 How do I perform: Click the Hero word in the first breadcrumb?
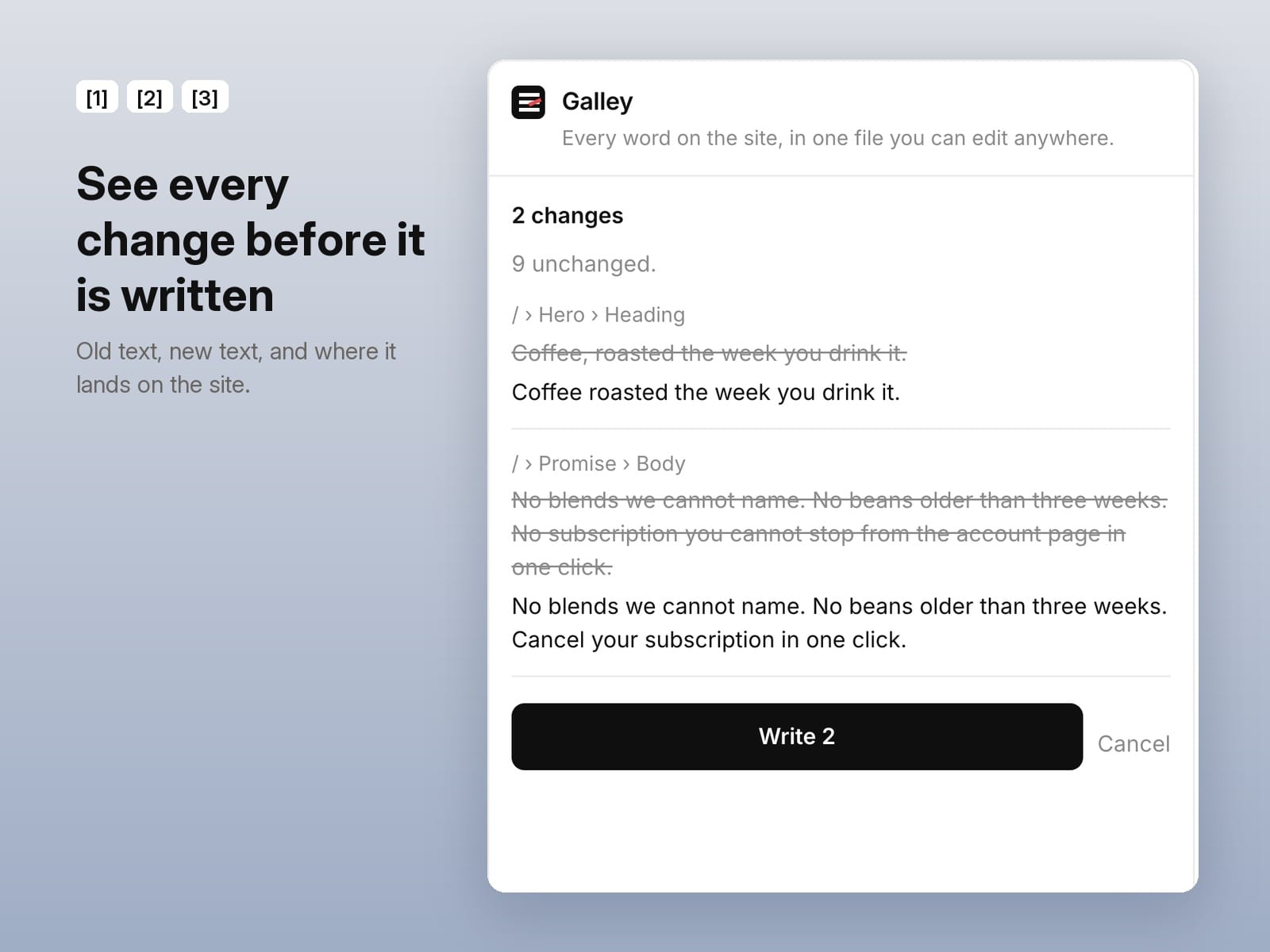(x=561, y=315)
